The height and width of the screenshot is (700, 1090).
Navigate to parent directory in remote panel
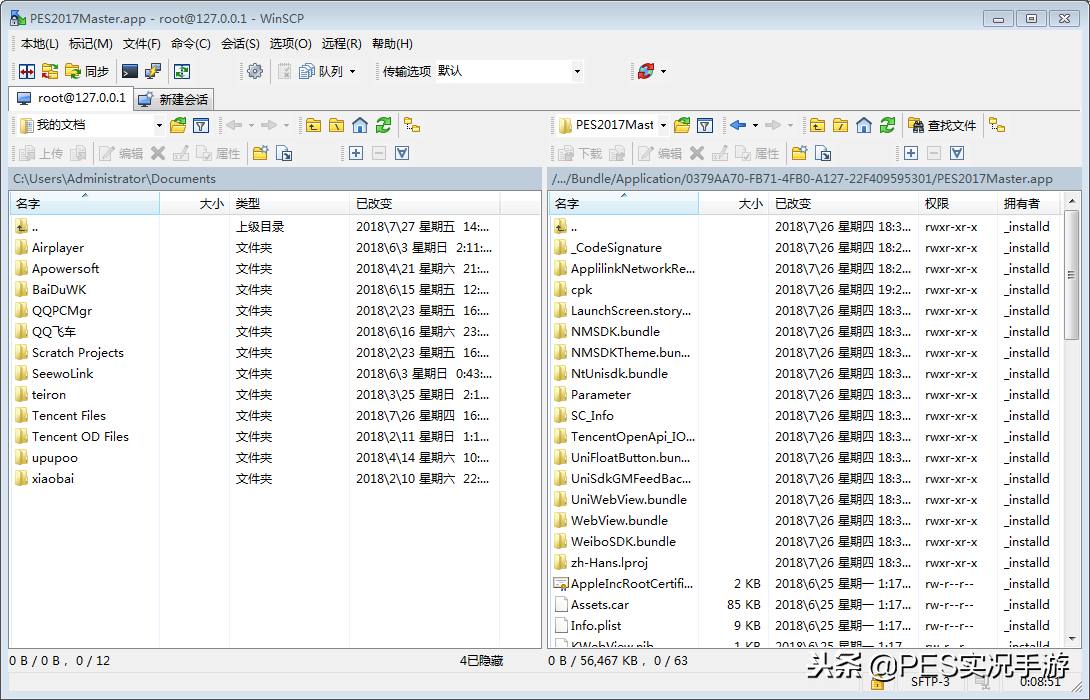point(815,125)
